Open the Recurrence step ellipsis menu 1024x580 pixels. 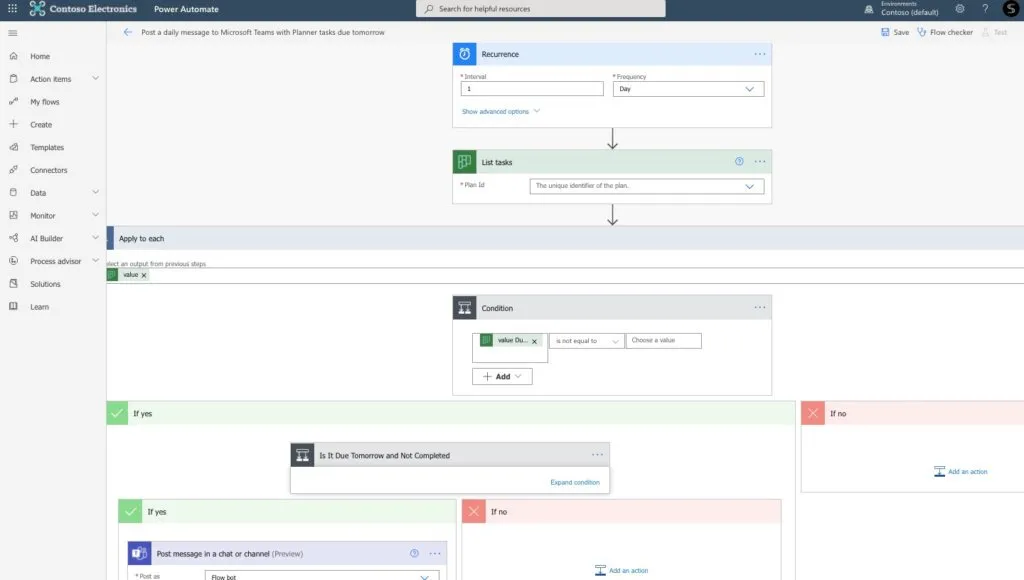760,54
